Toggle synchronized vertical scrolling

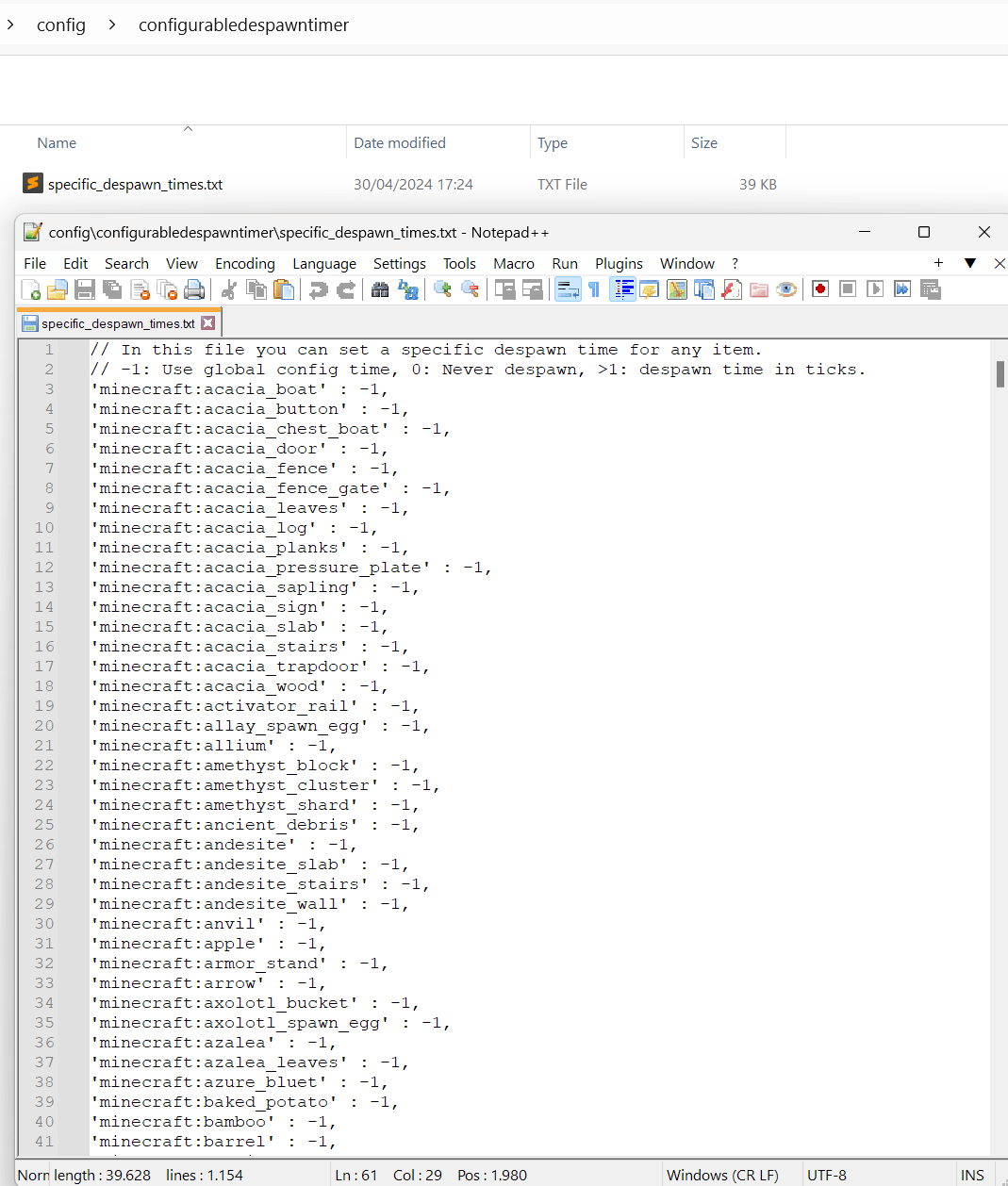[x=505, y=289]
